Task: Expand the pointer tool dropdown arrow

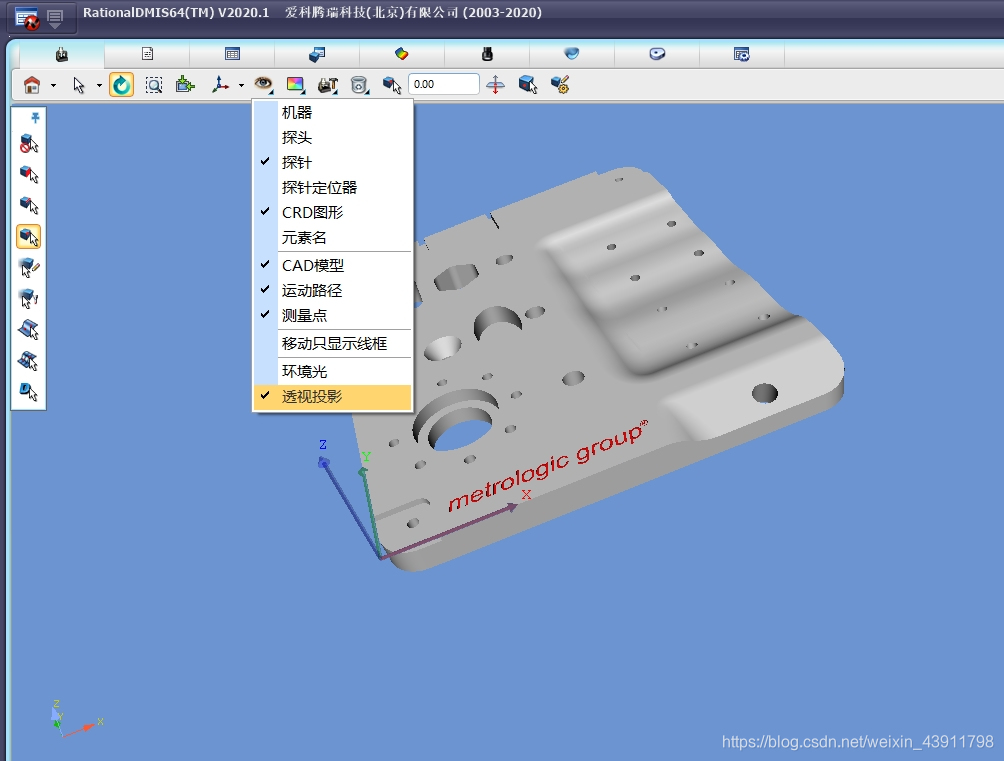Action: [x=99, y=85]
